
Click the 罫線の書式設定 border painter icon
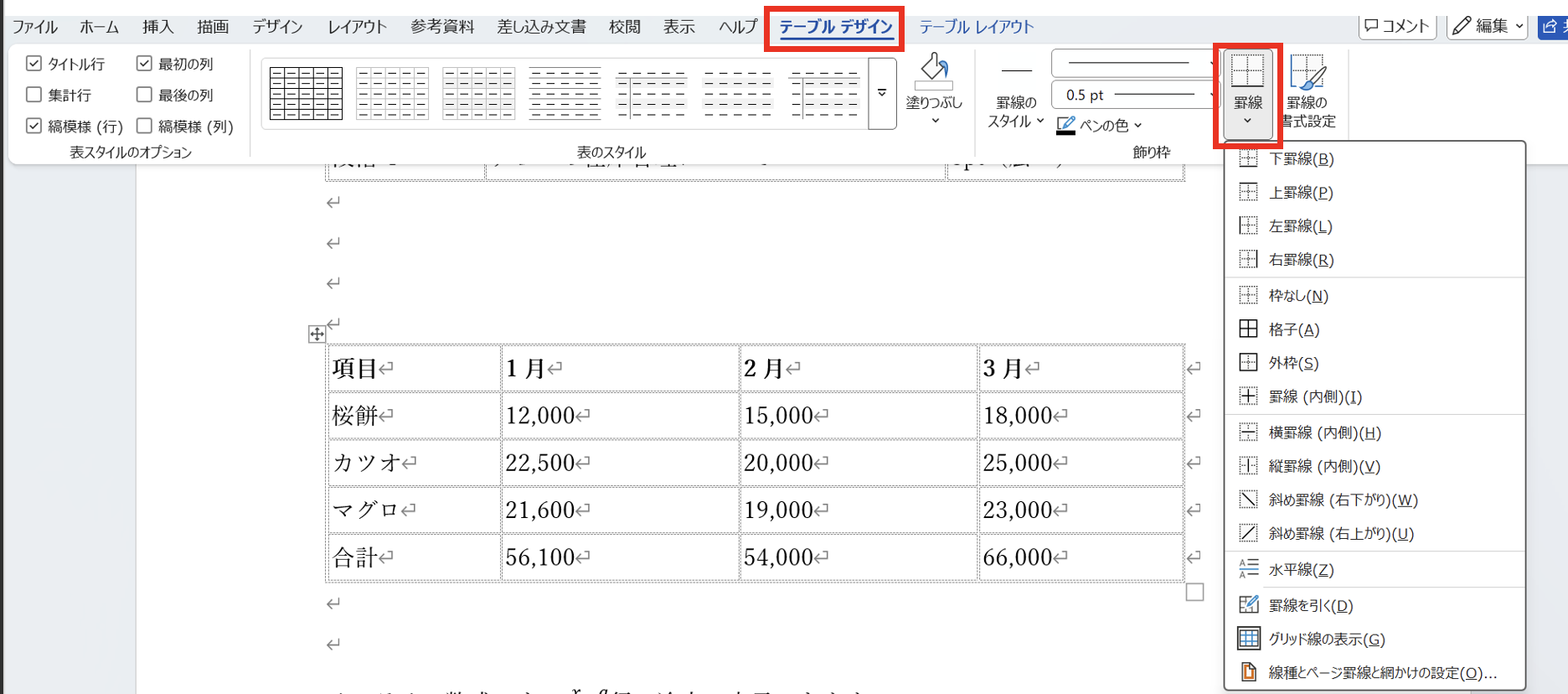(x=1307, y=73)
